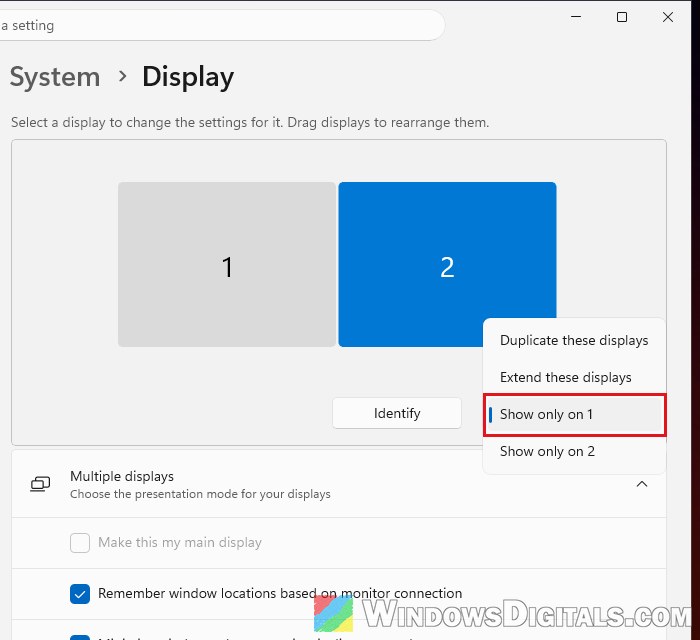
Task: Click the Display page title
Action: tap(188, 77)
